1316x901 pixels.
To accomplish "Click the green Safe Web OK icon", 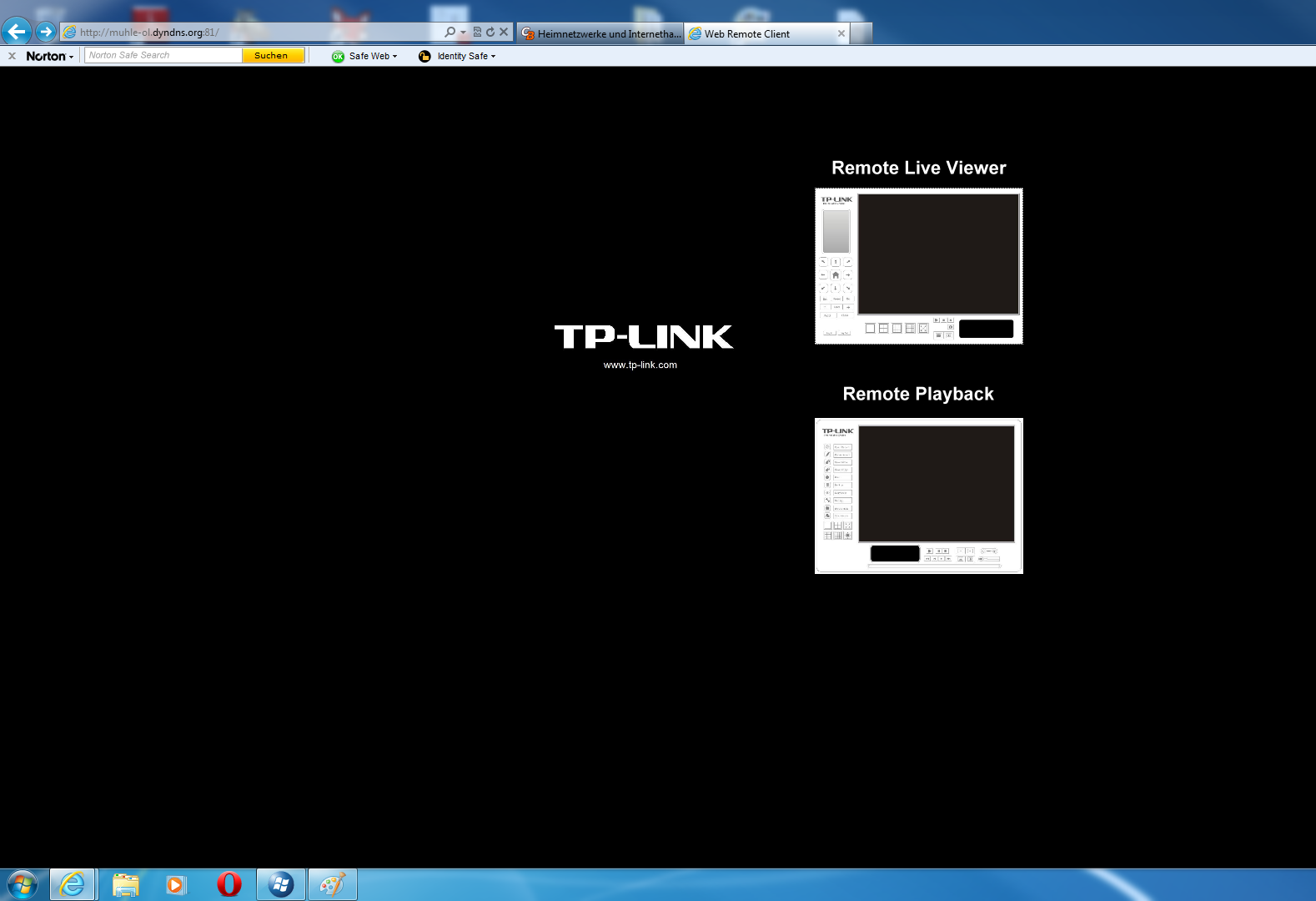I will 338,57.
